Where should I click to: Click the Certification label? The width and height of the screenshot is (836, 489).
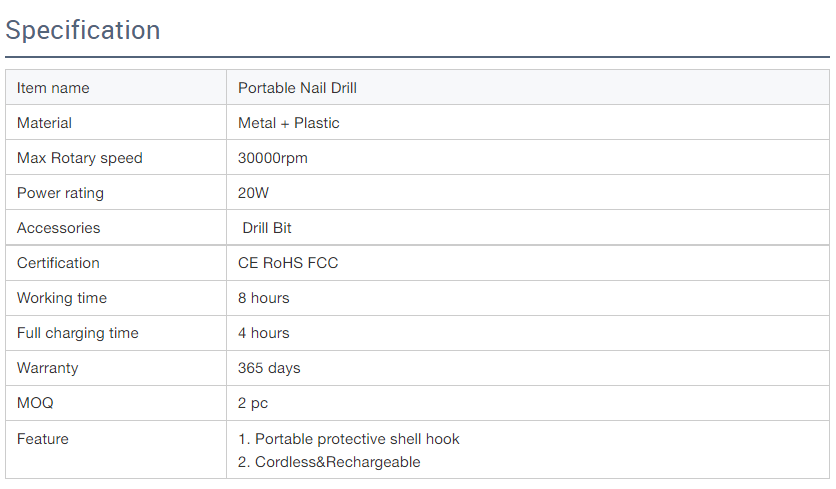pyautogui.click(x=58, y=263)
